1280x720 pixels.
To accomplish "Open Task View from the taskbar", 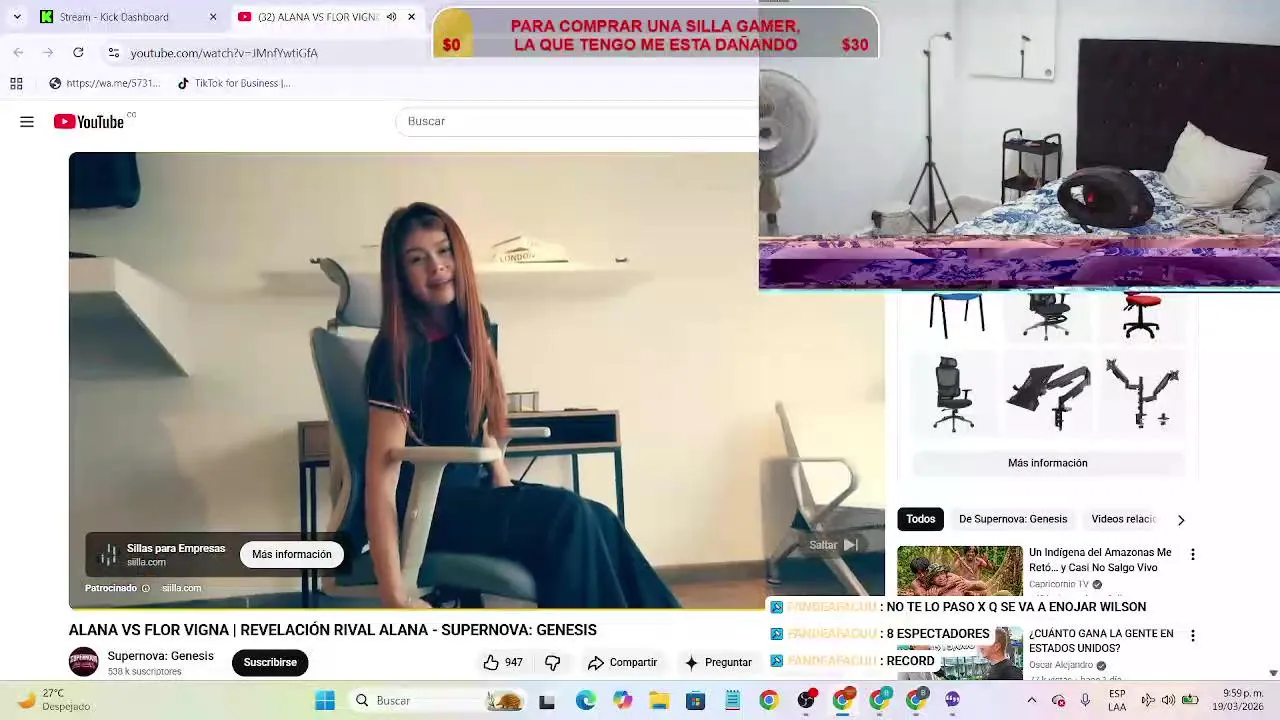I will tap(547, 701).
